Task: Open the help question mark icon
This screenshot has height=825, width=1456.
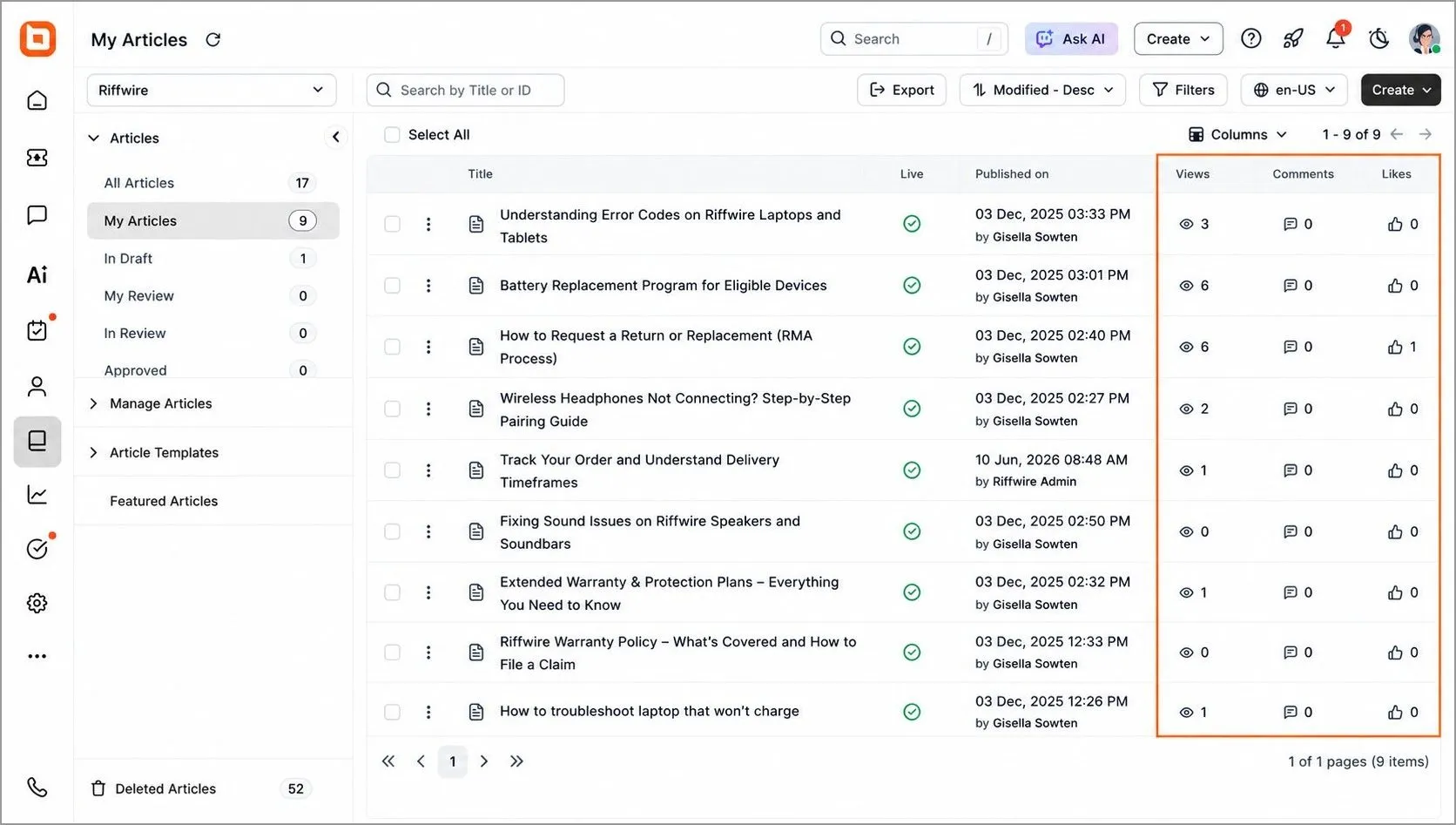Action: [x=1251, y=38]
